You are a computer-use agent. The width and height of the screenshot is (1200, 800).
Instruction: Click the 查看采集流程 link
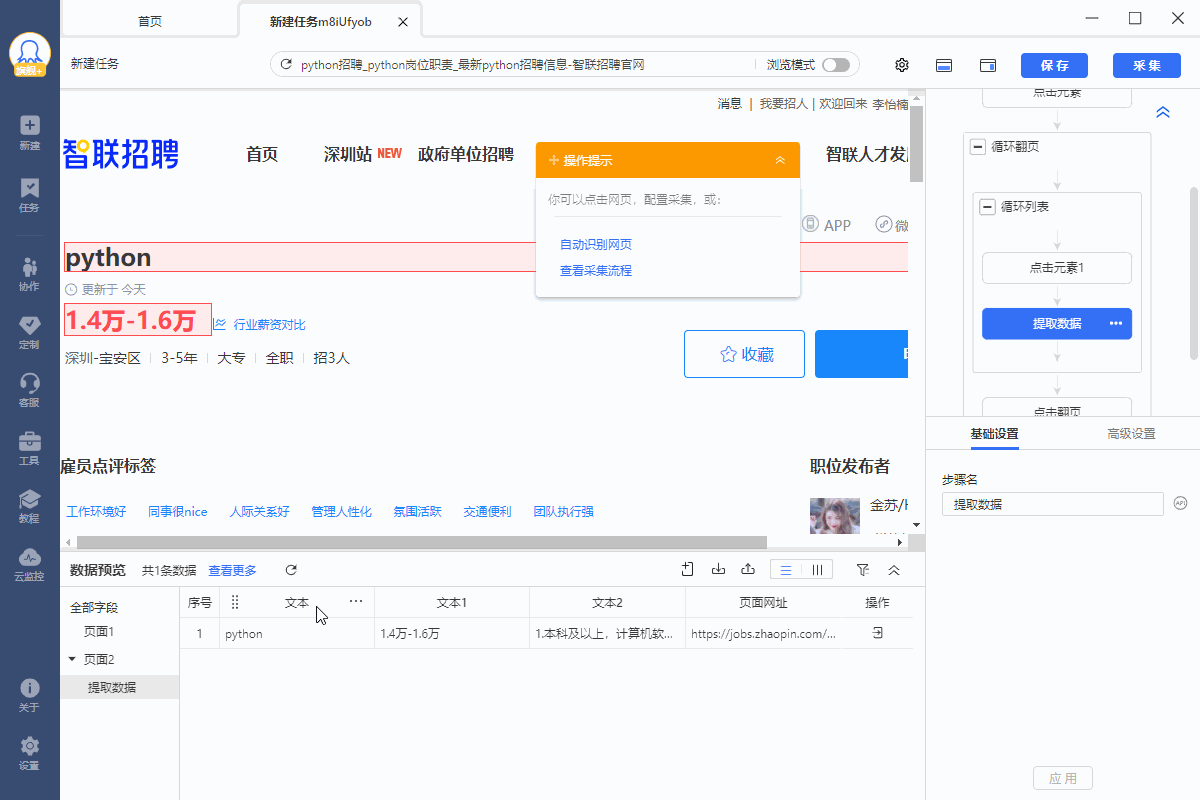click(596, 270)
